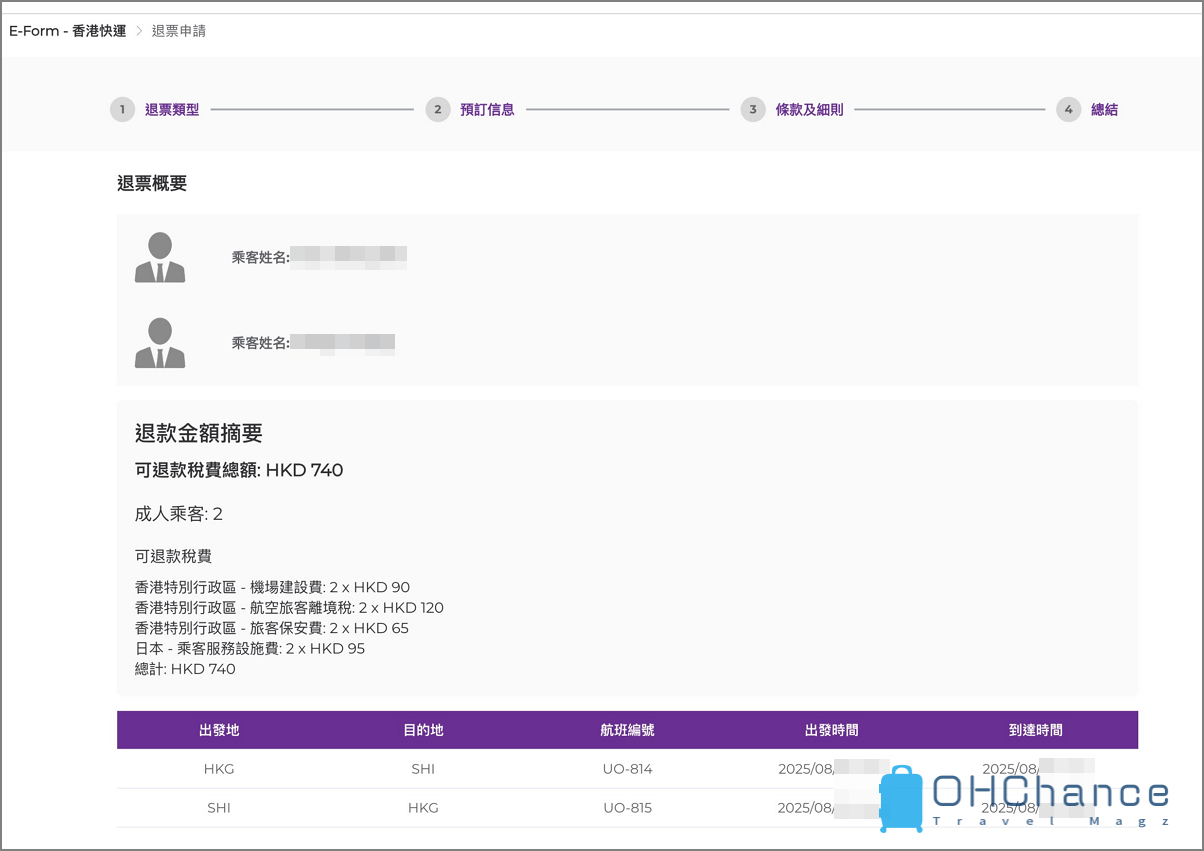1204x851 pixels.
Task: Open E-Form - 香港快運 breadcrumb link
Action: click(x=68, y=31)
